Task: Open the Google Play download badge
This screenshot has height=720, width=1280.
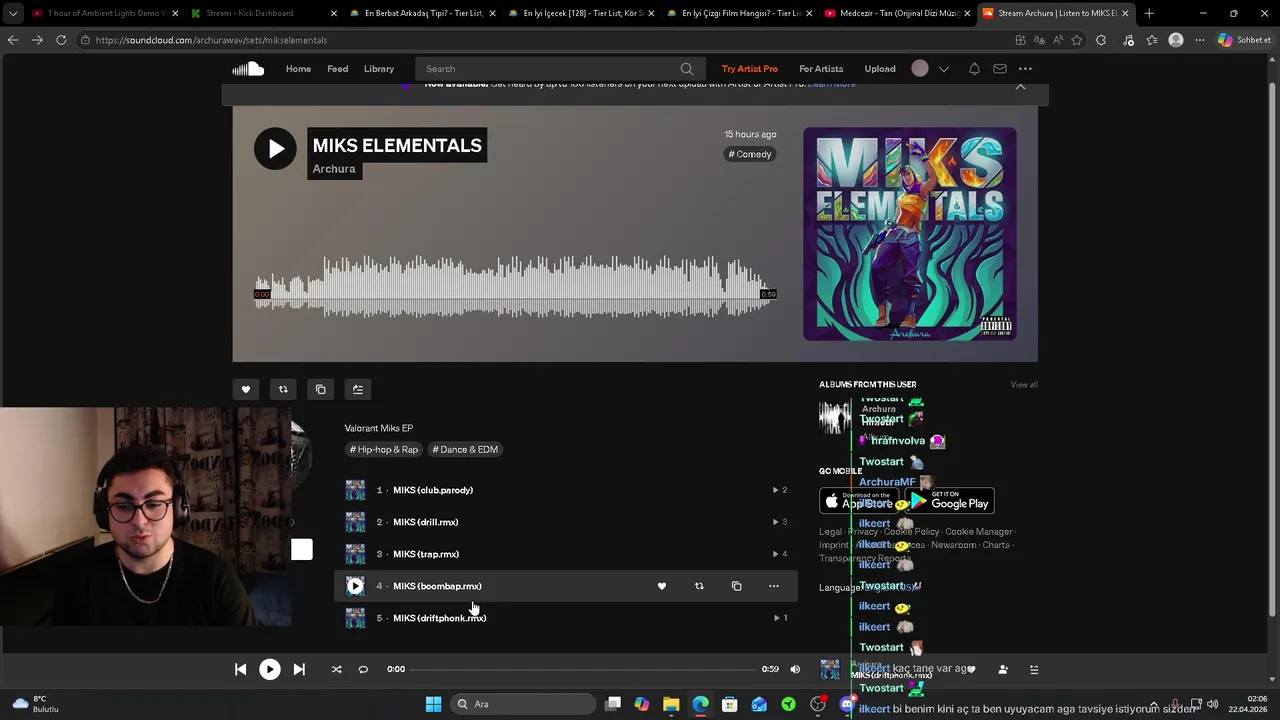Action: pyautogui.click(x=951, y=501)
